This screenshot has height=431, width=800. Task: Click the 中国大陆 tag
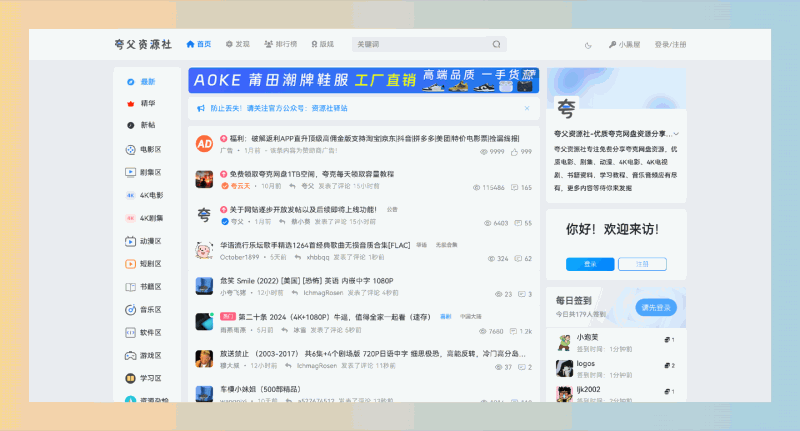coord(470,317)
